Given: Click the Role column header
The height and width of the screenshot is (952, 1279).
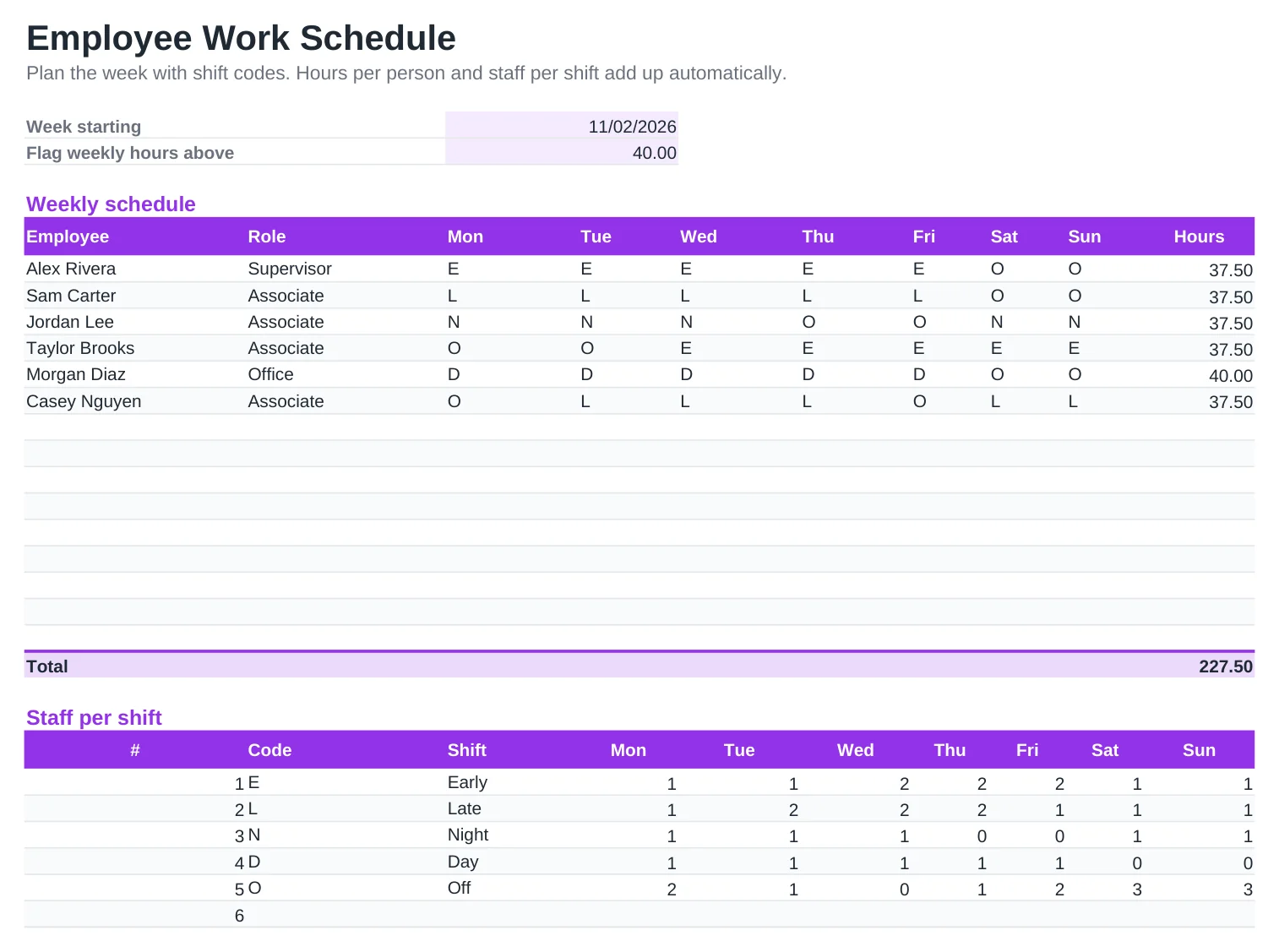Looking at the screenshot, I should tap(267, 237).
